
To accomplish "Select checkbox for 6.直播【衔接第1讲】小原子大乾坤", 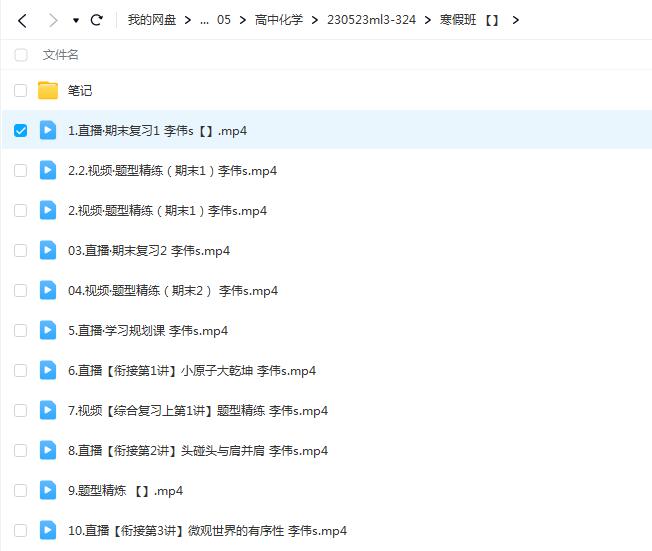I will point(20,370).
